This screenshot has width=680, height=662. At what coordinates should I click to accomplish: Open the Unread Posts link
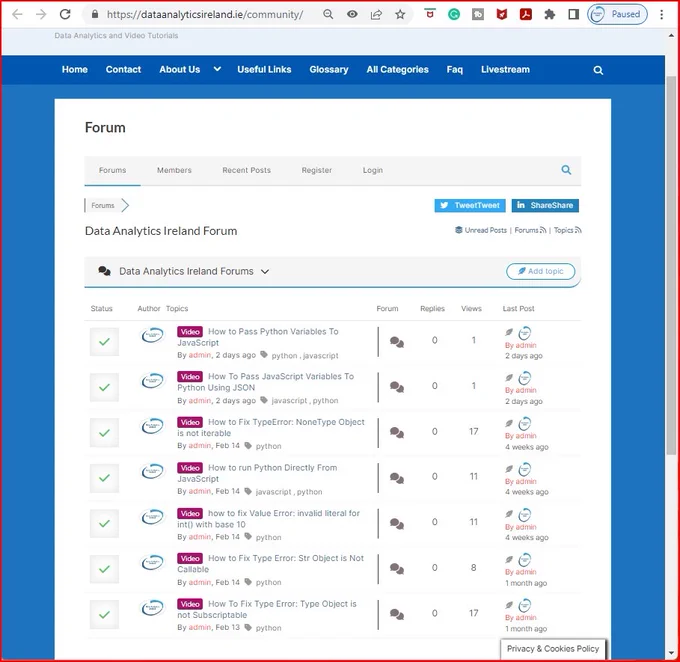pyautogui.click(x=481, y=230)
